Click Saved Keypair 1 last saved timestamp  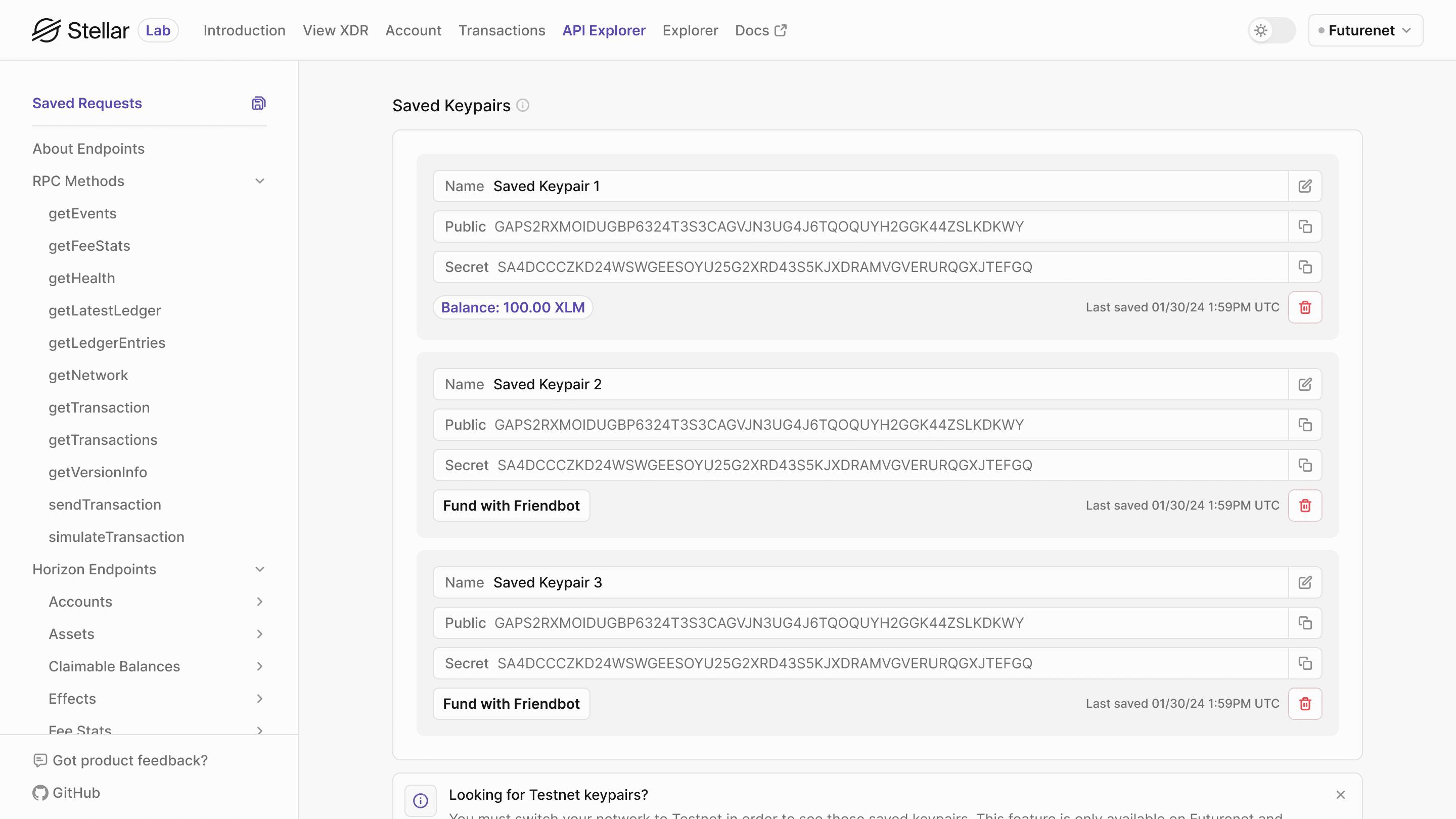(x=1182, y=307)
